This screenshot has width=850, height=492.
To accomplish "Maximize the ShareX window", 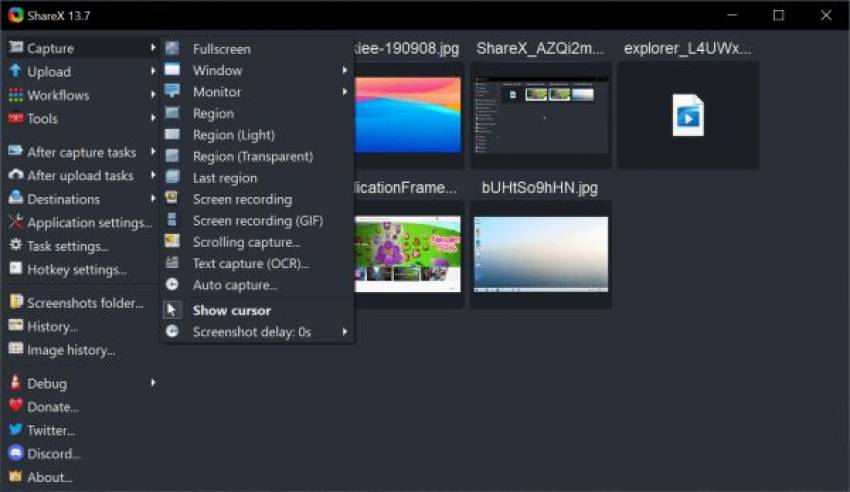I will click(778, 15).
